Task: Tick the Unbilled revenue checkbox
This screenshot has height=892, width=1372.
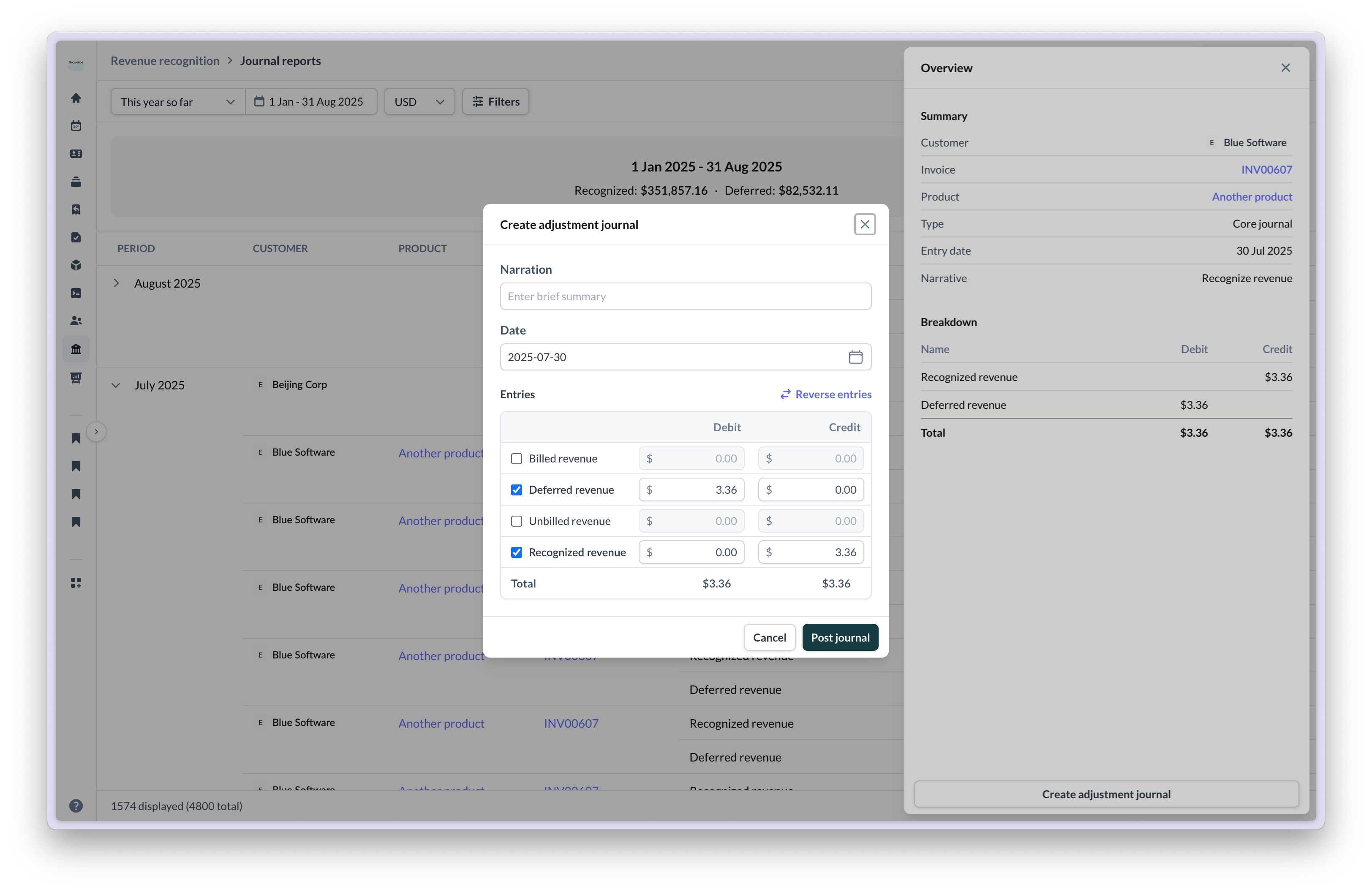Action: (517, 521)
